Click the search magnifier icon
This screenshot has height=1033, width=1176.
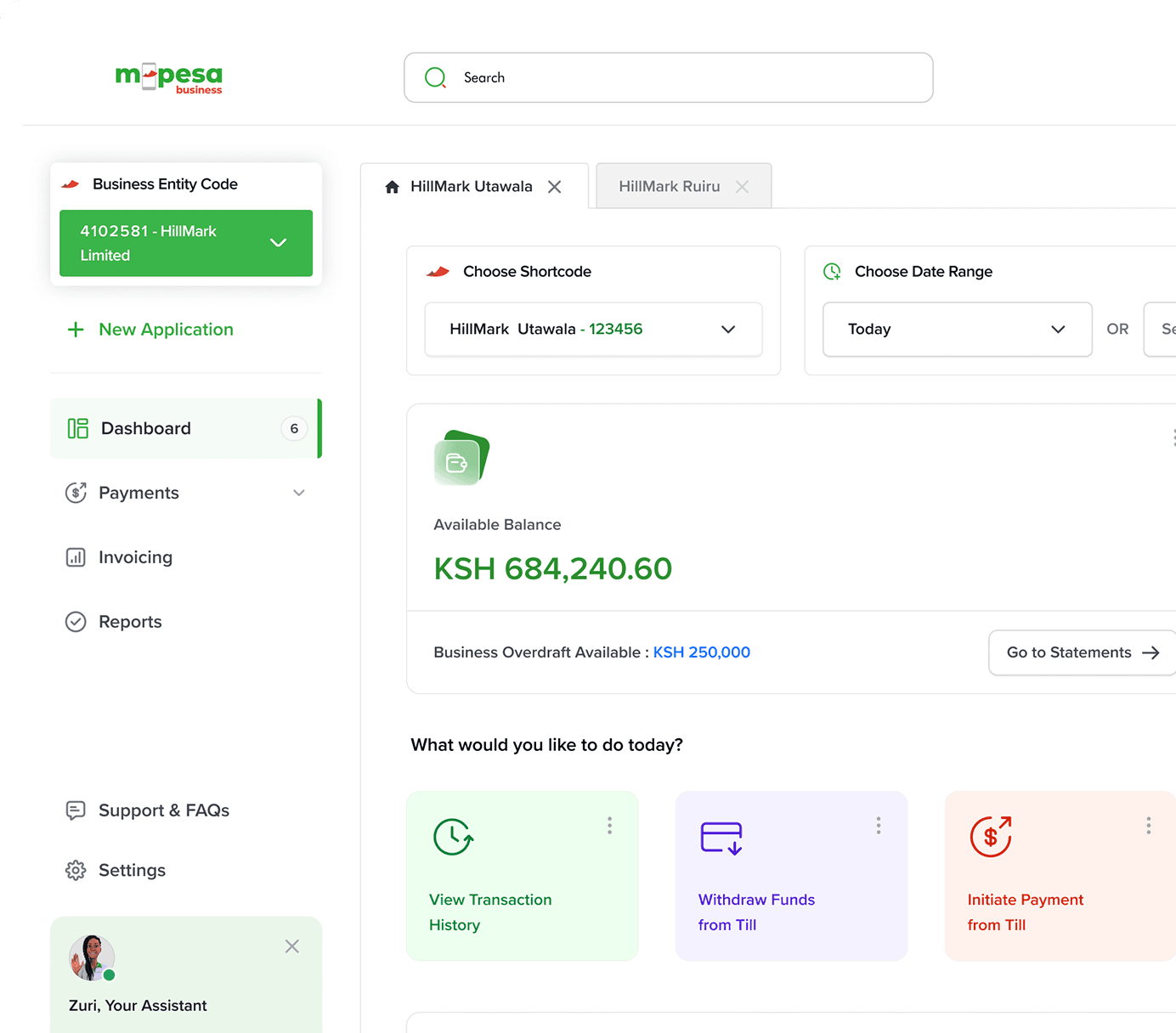[x=435, y=77]
